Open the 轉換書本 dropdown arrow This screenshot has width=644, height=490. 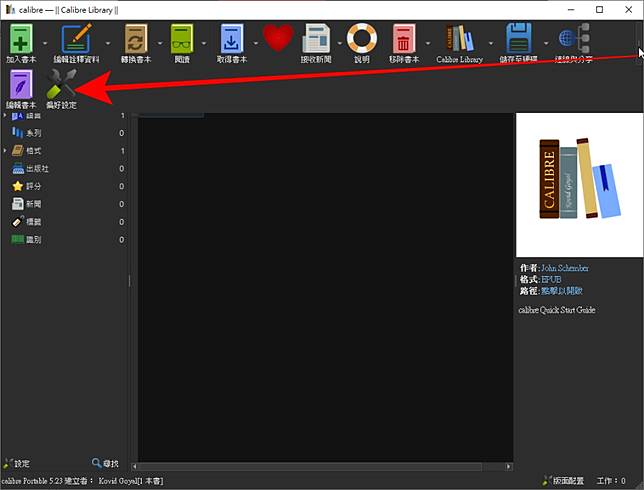click(x=160, y=43)
